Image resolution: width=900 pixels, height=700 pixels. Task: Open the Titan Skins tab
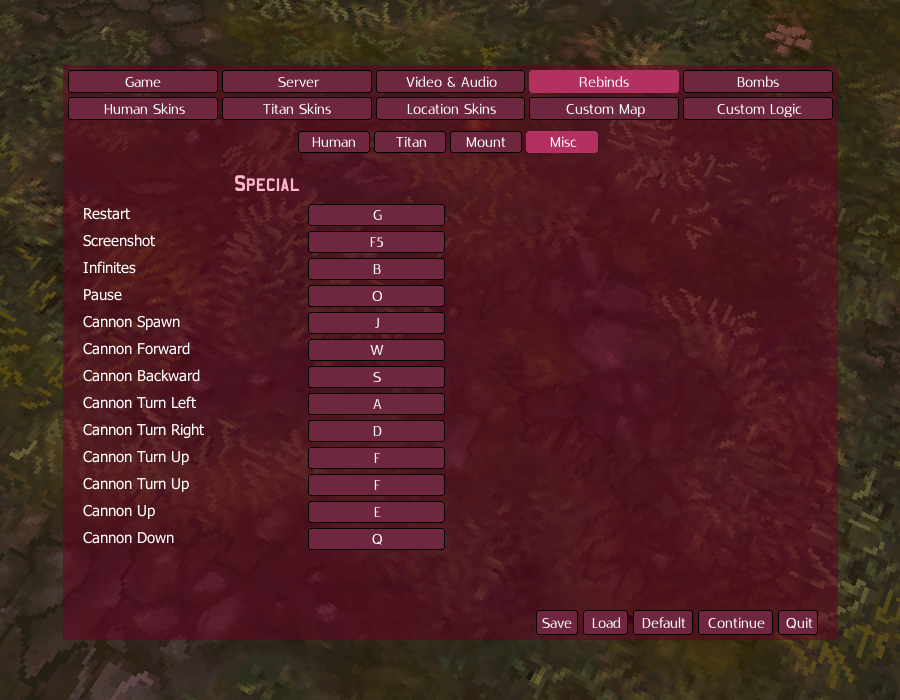pos(296,108)
